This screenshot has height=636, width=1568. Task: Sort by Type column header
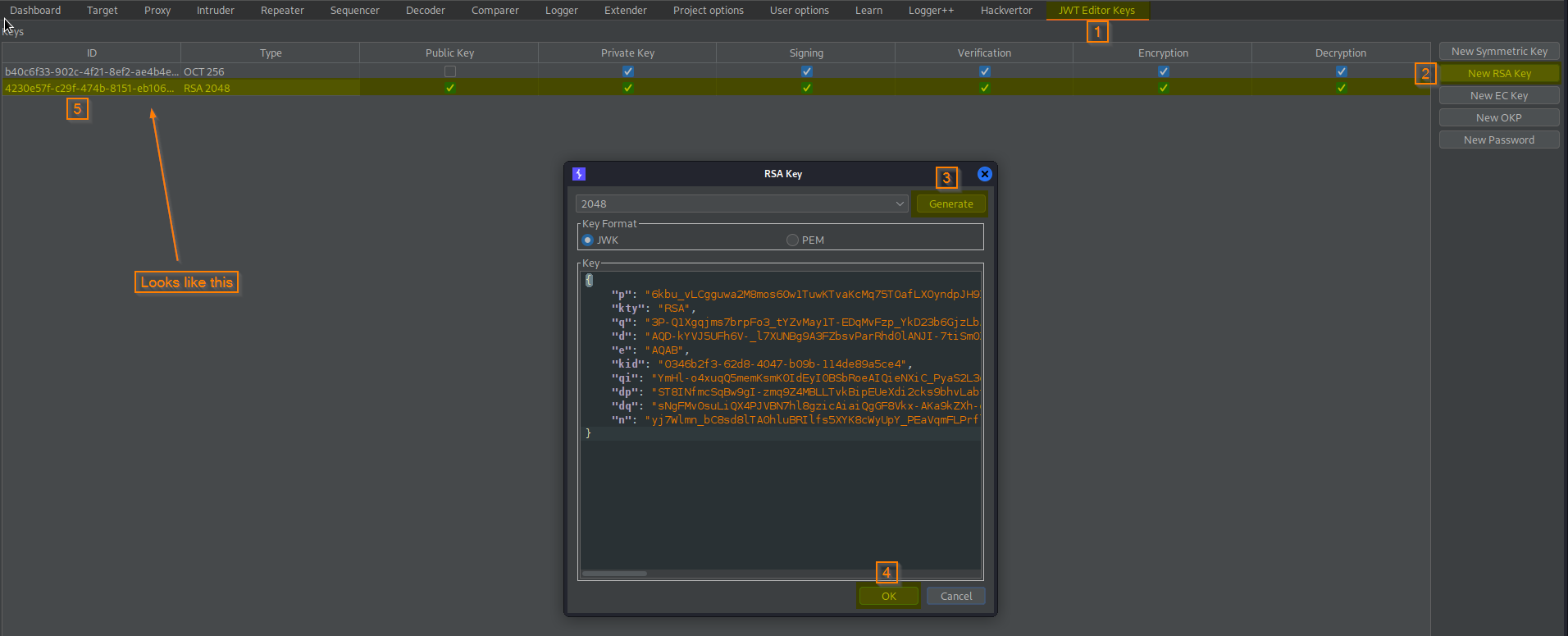pyautogui.click(x=271, y=53)
